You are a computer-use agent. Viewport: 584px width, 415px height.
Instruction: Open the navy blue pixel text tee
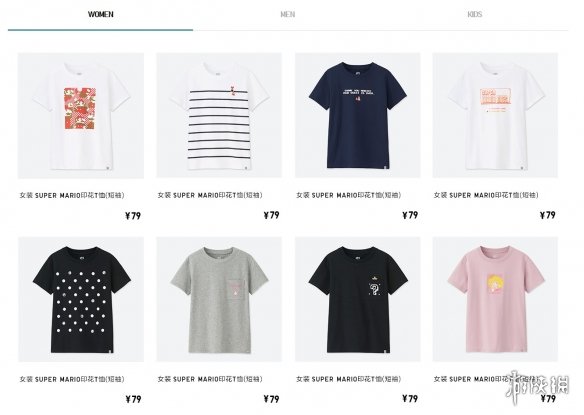[358, 115]
